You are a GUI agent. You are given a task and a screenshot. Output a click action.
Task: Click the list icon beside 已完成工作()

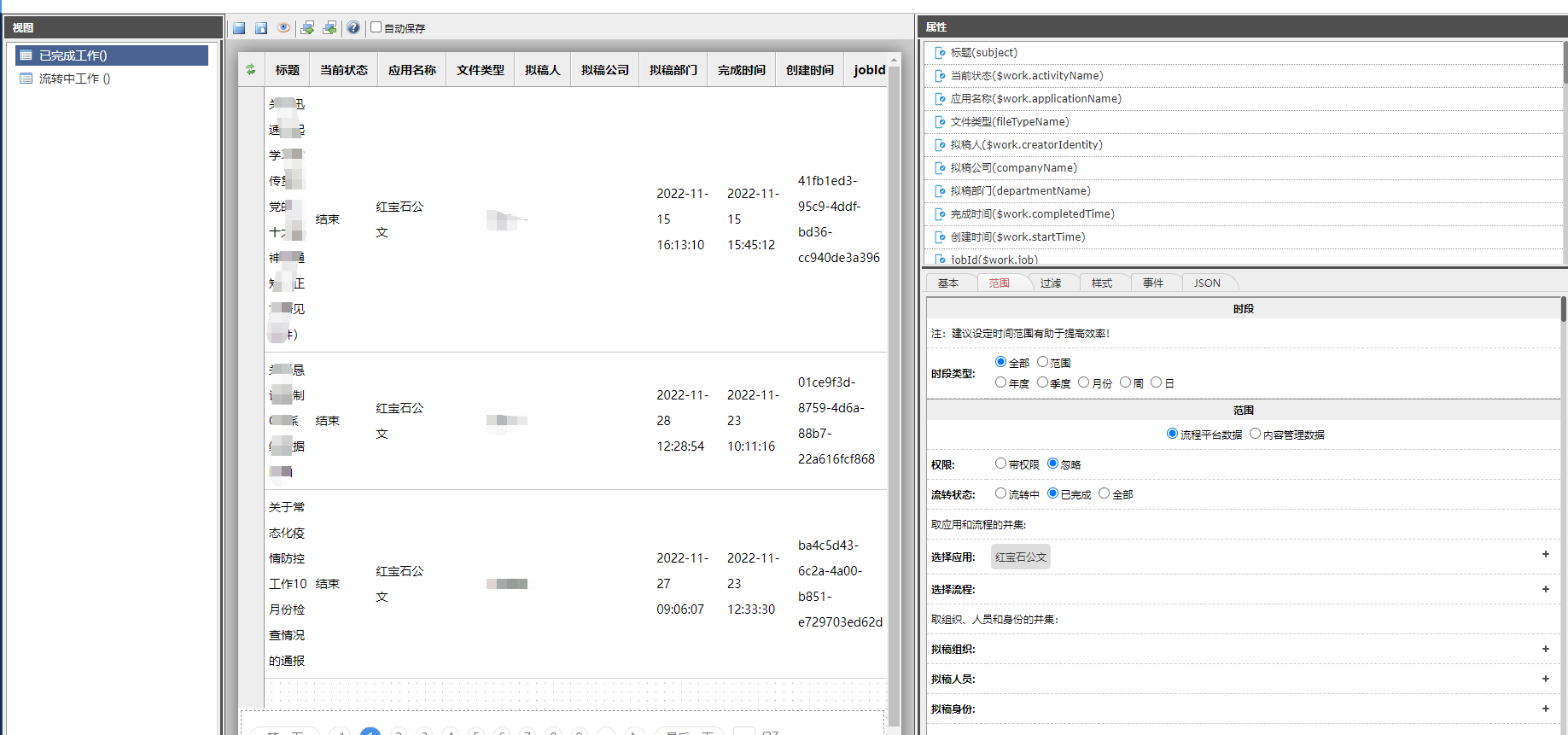pos(26,55)
